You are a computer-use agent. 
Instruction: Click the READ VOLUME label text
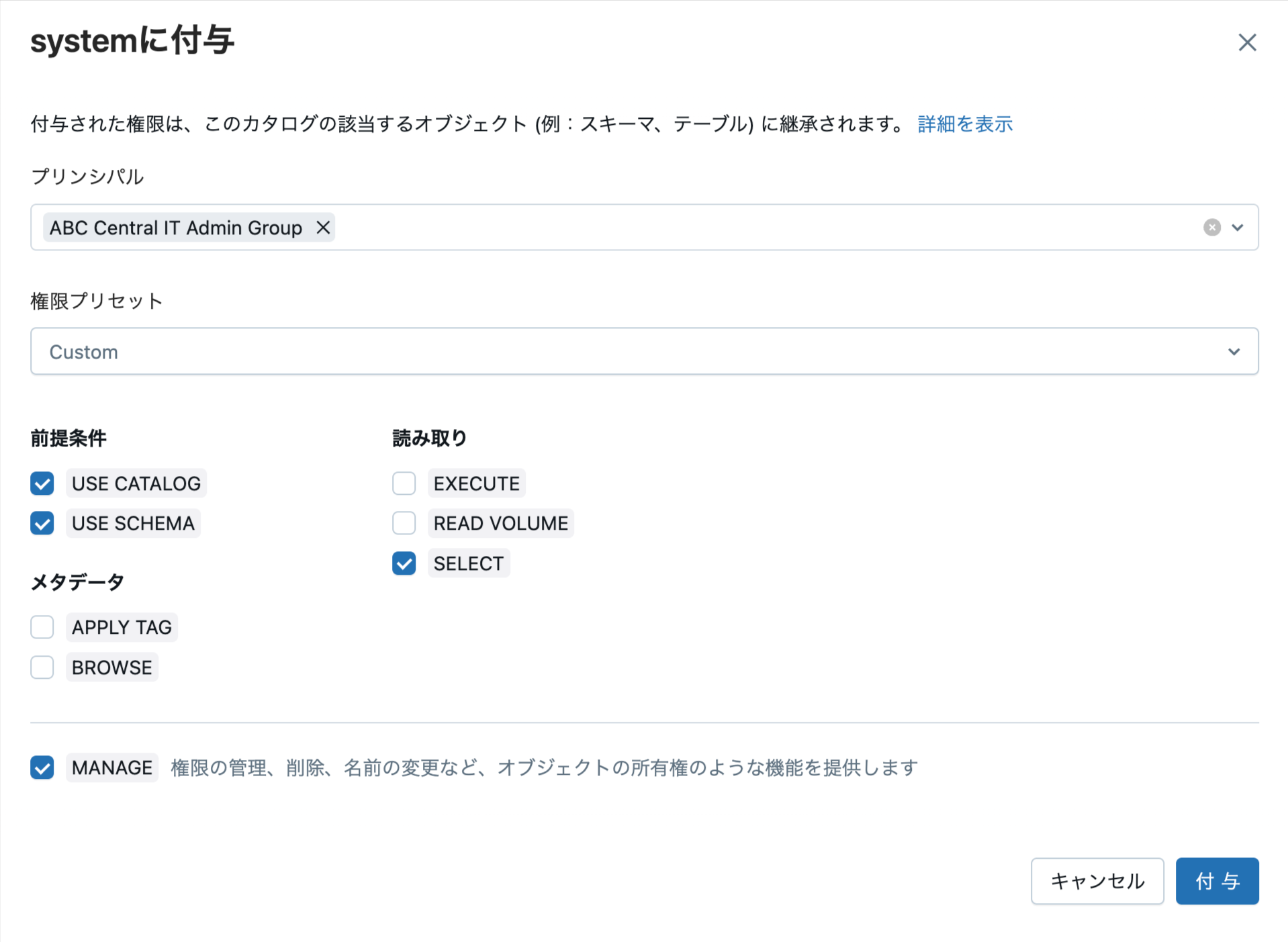tap(501, 523)
